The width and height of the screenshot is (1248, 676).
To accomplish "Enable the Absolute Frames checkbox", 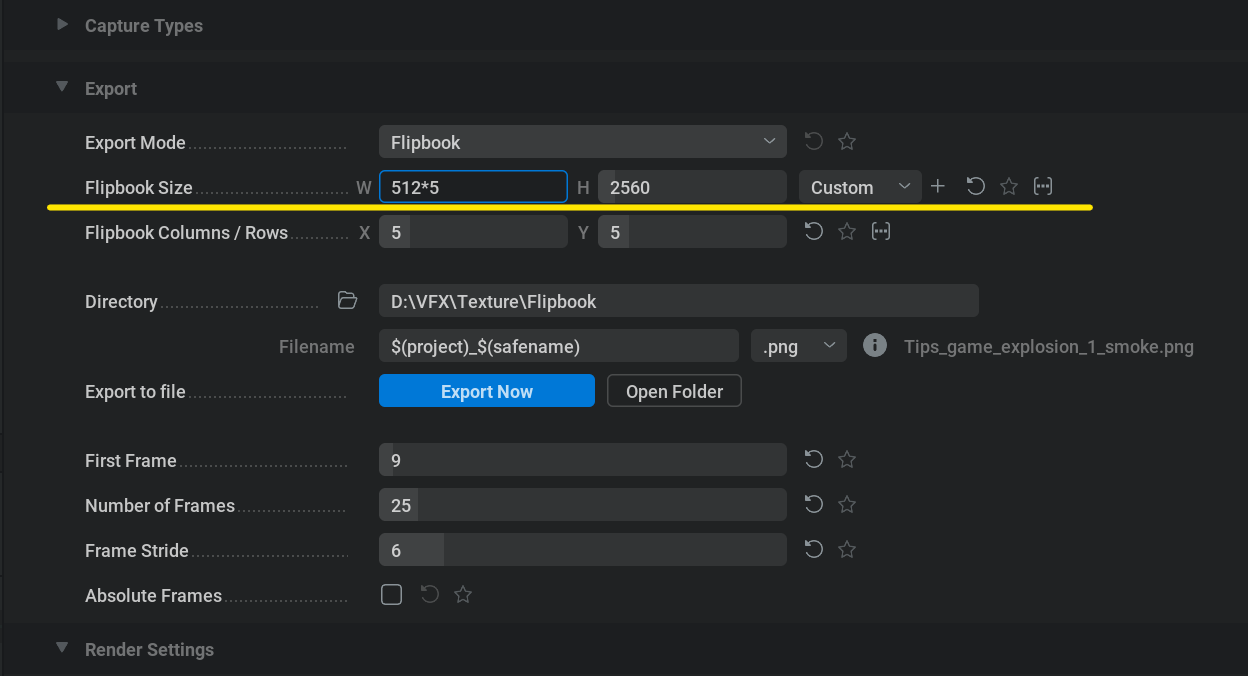I will tap(392, 595).
